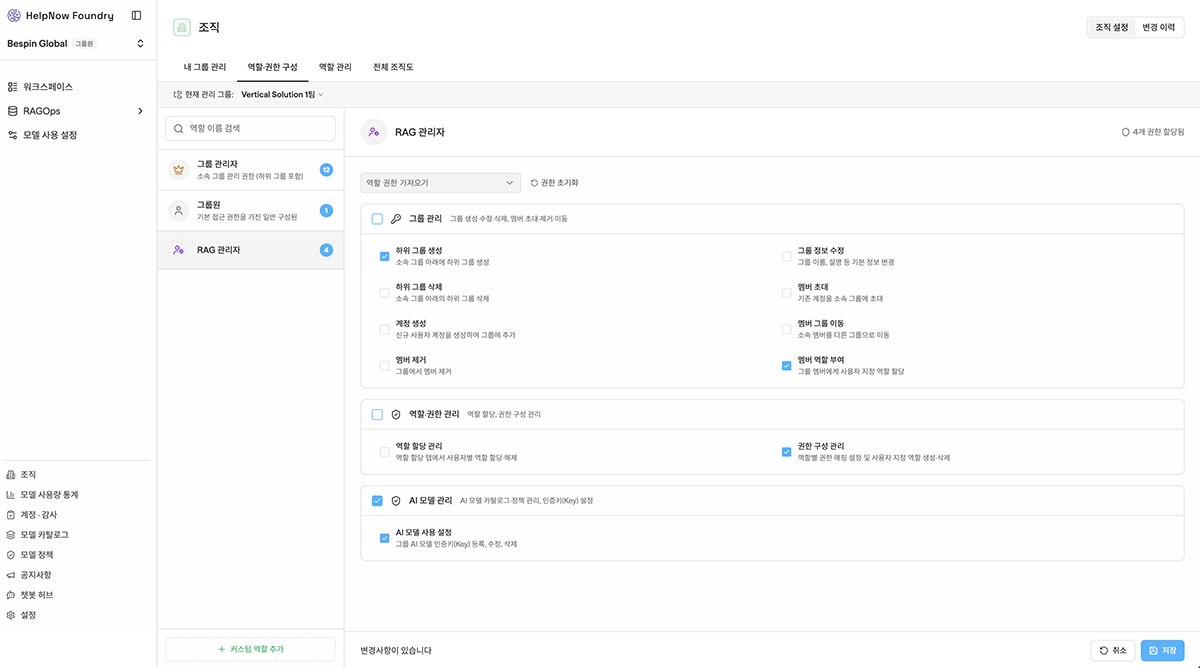Click the 저장 save button
1200x668 pixels.
[1162, 650]
